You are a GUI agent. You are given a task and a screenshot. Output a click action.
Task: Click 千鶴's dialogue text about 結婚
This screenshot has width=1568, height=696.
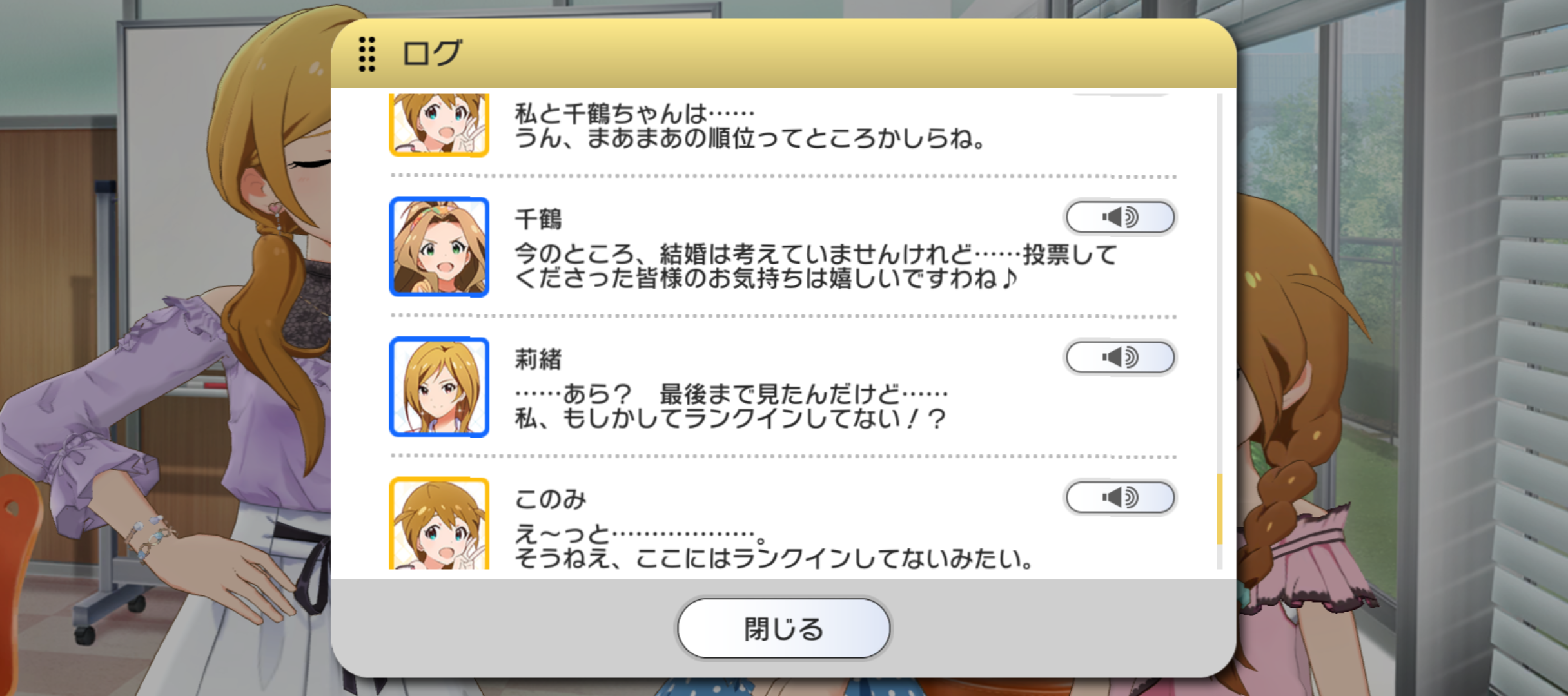coord(816,266)
